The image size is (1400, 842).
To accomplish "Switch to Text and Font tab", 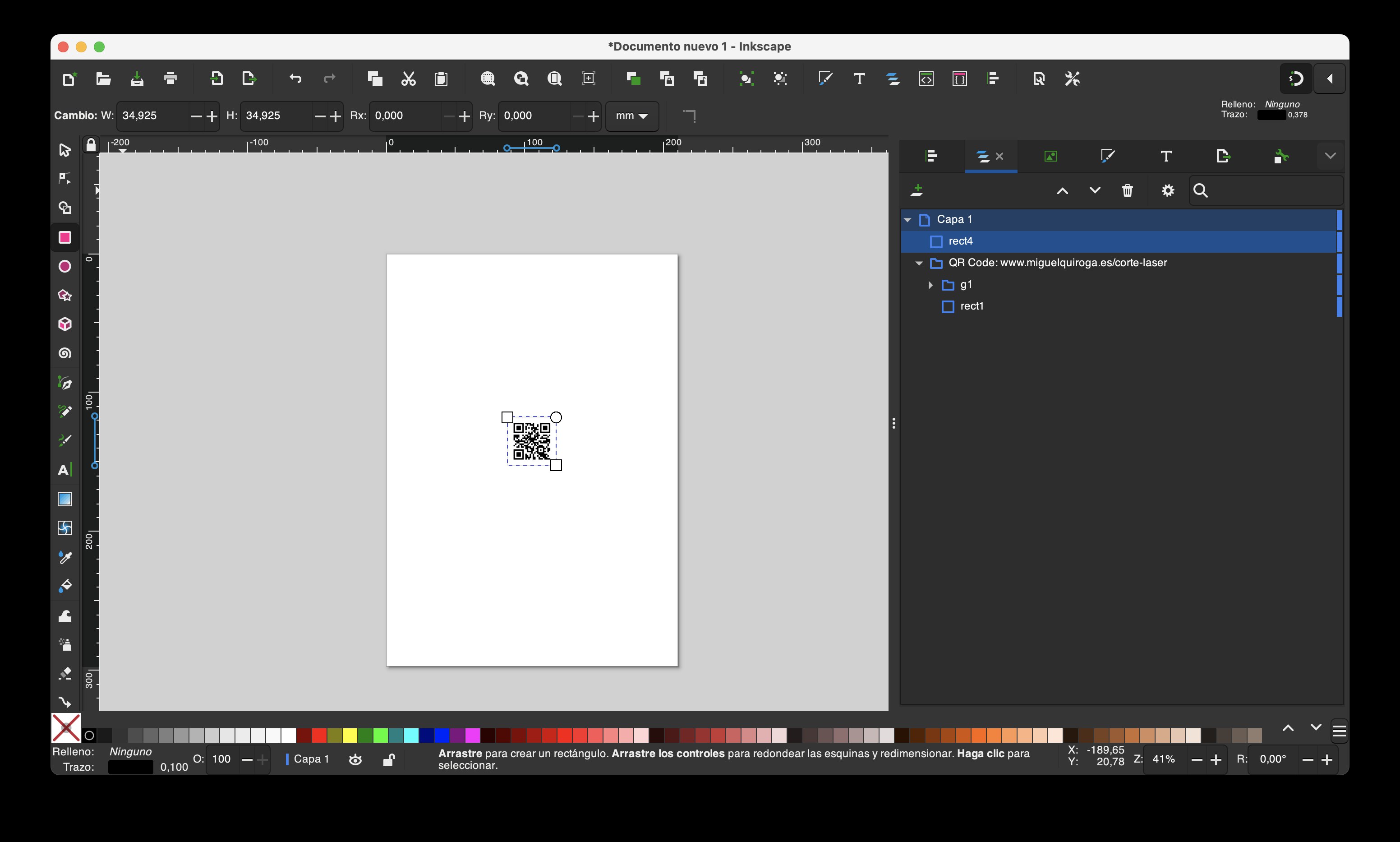I will click(1166, 156).
